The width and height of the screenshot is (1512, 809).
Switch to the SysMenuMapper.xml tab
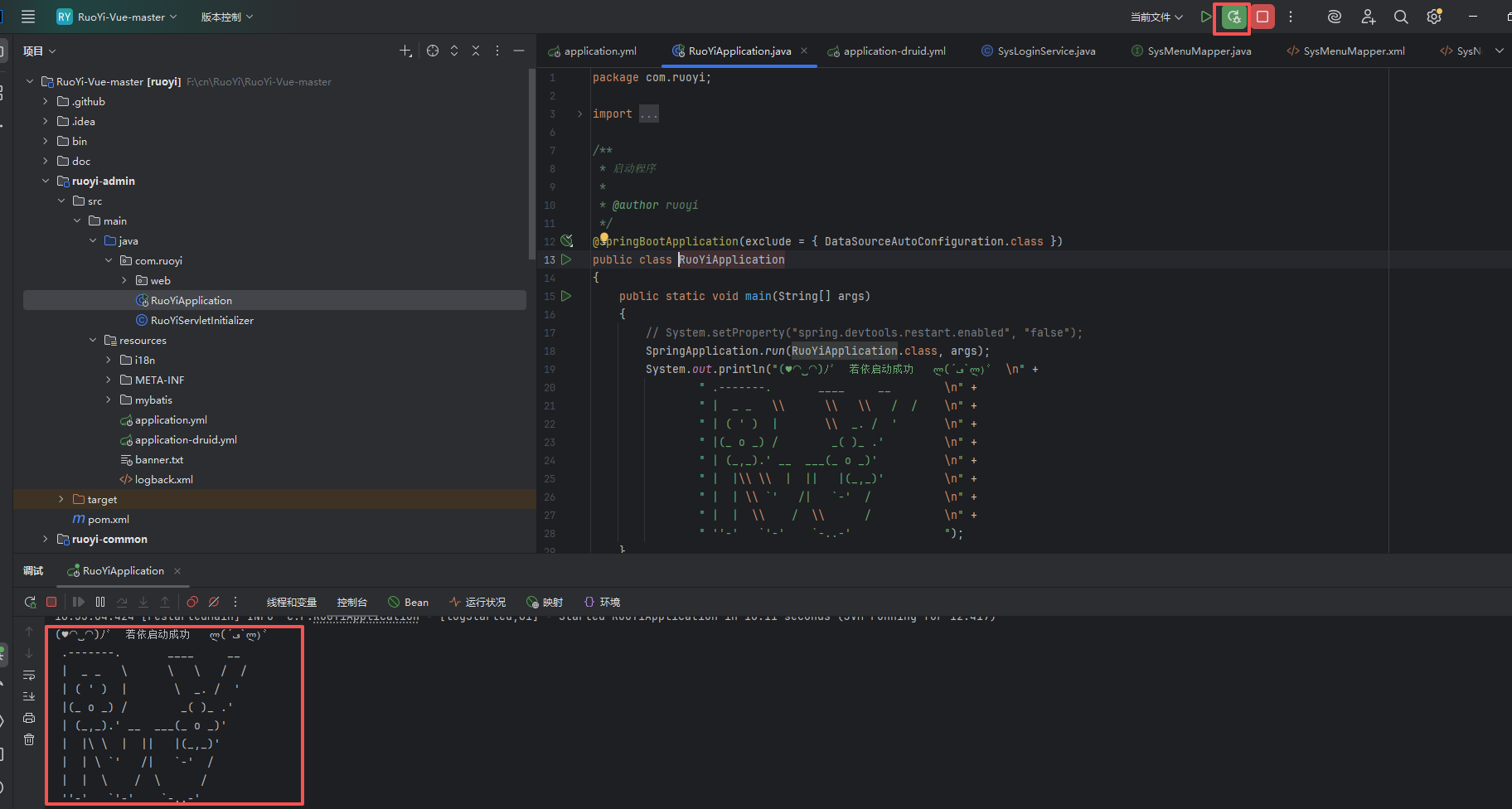pyautogui.click(x=1346, y=51)
